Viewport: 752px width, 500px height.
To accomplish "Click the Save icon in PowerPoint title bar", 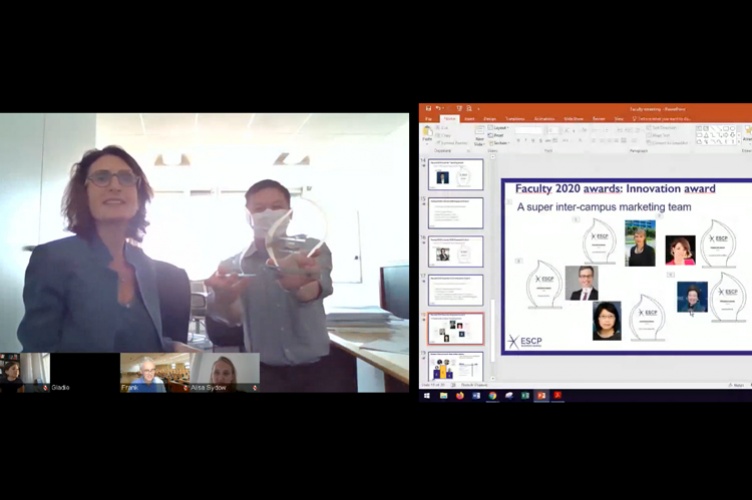I will click(x=428, y=108).
